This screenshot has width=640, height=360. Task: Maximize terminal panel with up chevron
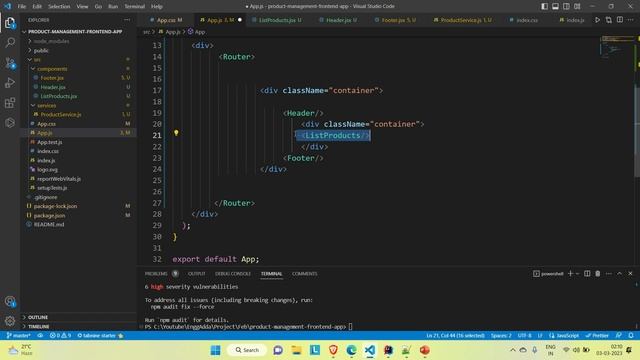619,273
